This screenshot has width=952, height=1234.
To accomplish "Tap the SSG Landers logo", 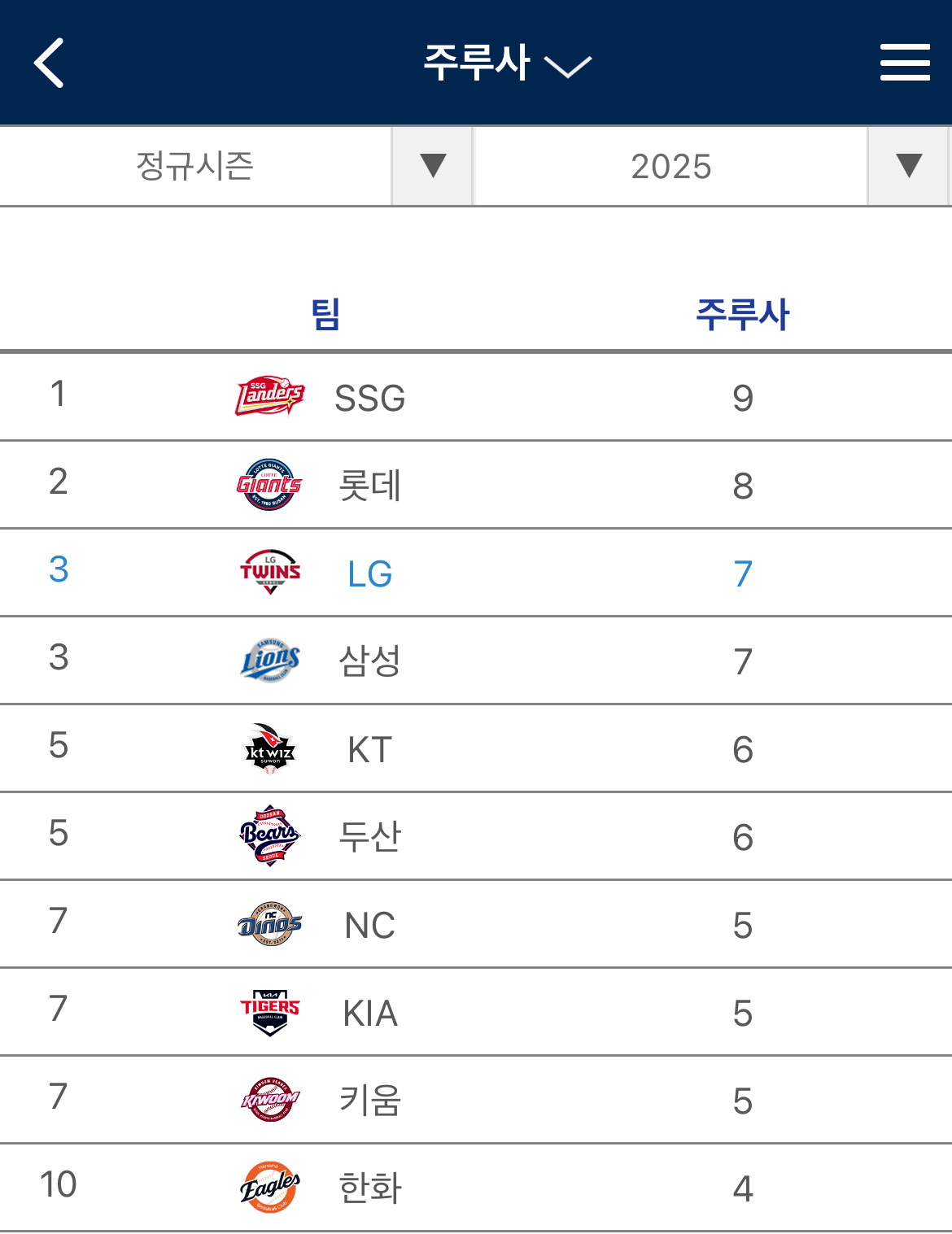I will [x=270, y=396].
